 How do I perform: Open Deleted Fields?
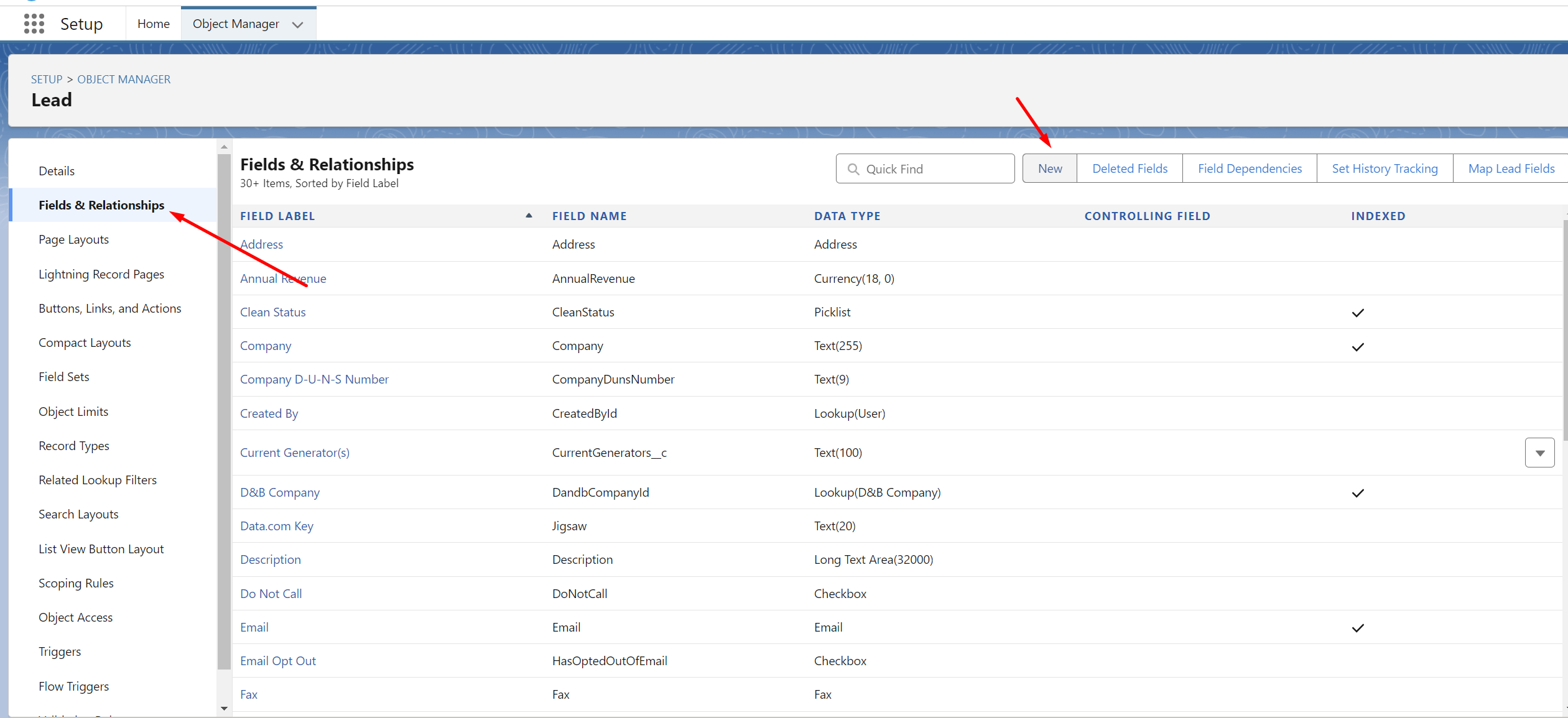point(1130,168)
